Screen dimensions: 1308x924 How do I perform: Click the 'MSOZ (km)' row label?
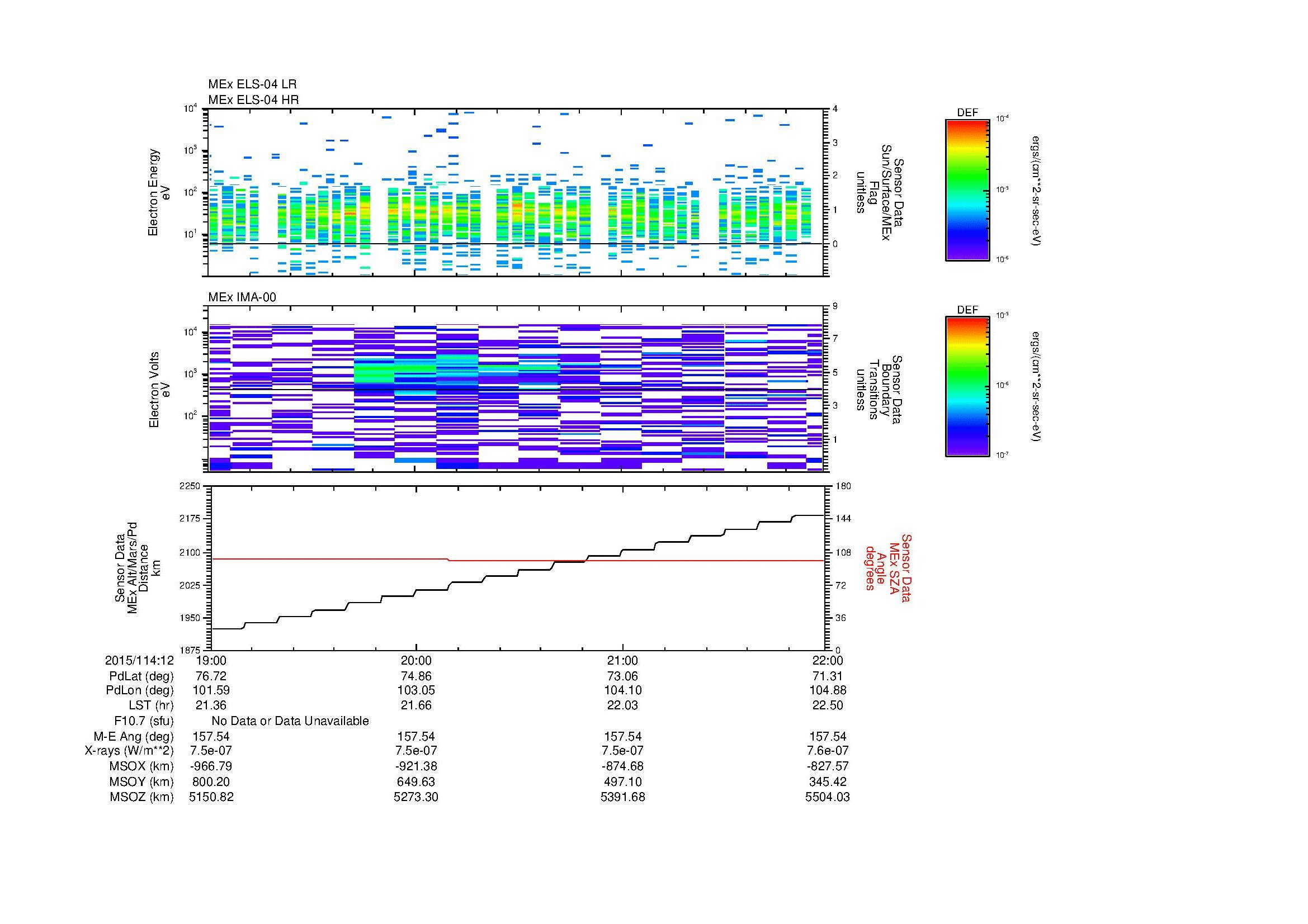[x=142, y=797]
